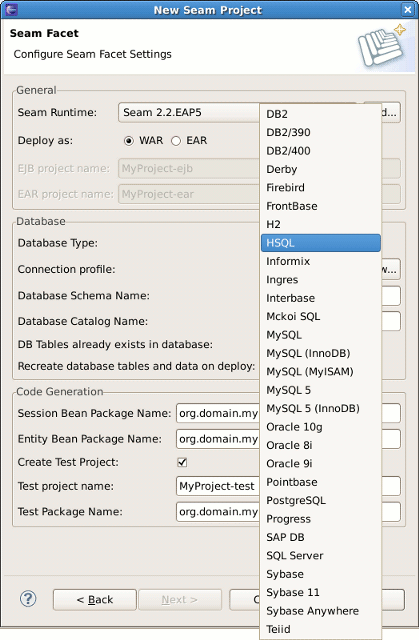Select Oracle 10g database type
The image size is (419, 640).
pos(321,427)
